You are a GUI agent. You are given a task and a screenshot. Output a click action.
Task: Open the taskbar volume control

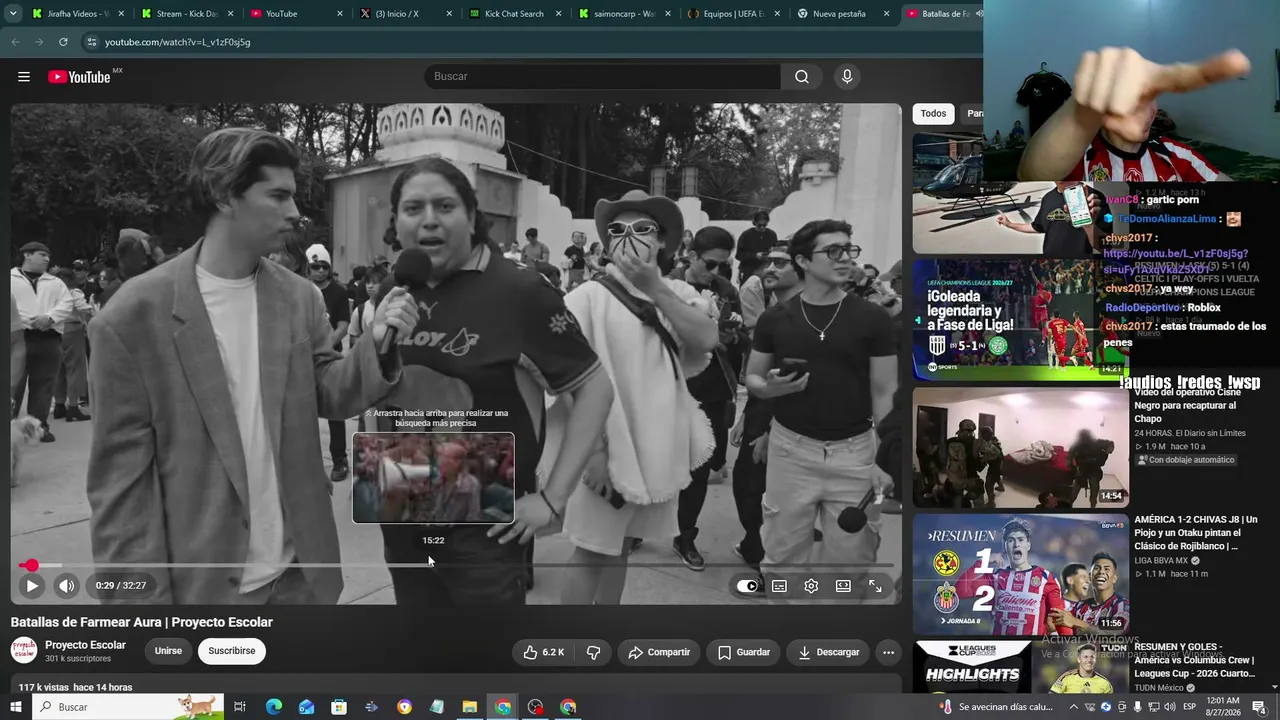[x=1172, y=707]
